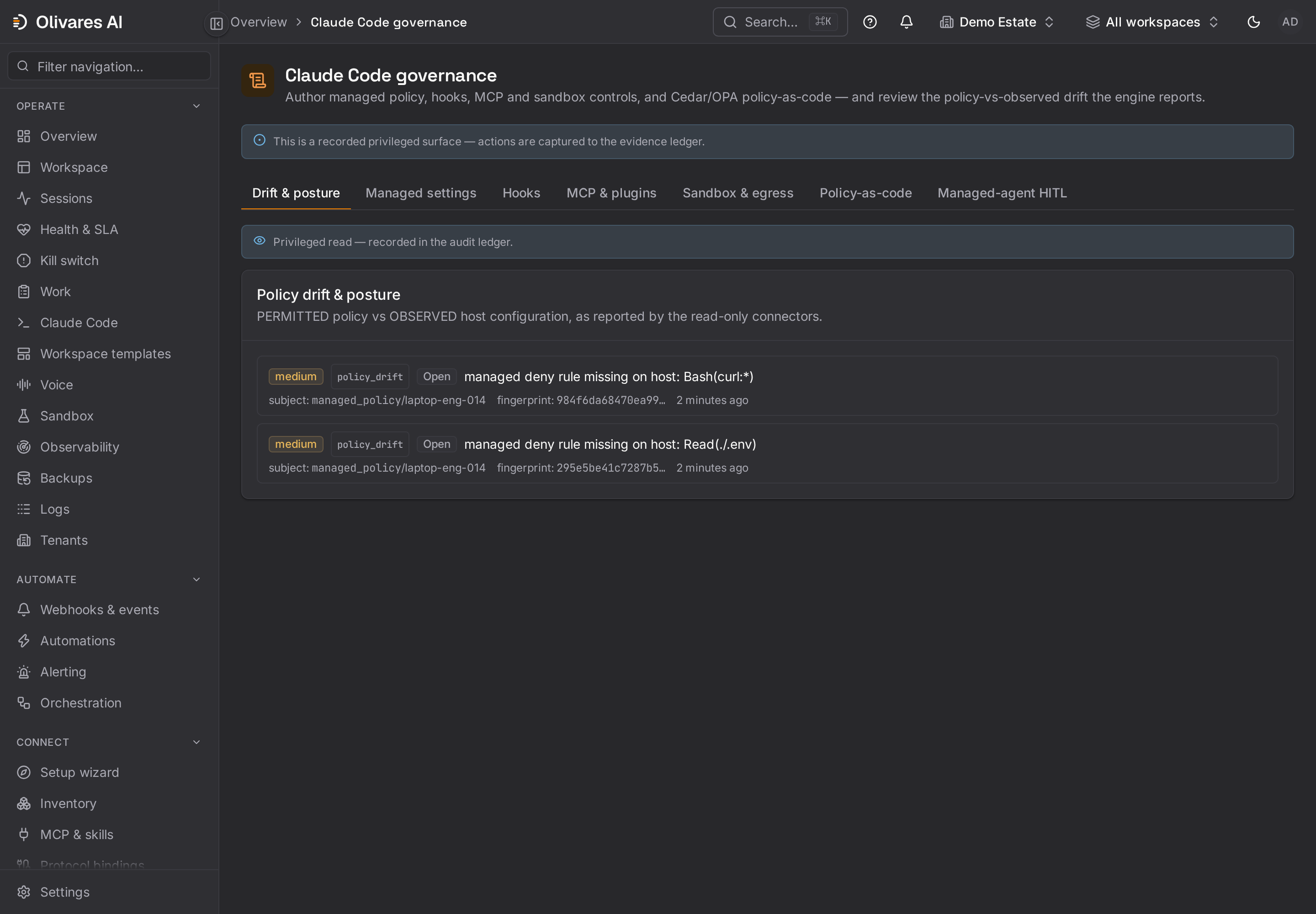Click the Olivares AI logo icon
This screenshot has height=914, width=1316.
pos(20,22)
